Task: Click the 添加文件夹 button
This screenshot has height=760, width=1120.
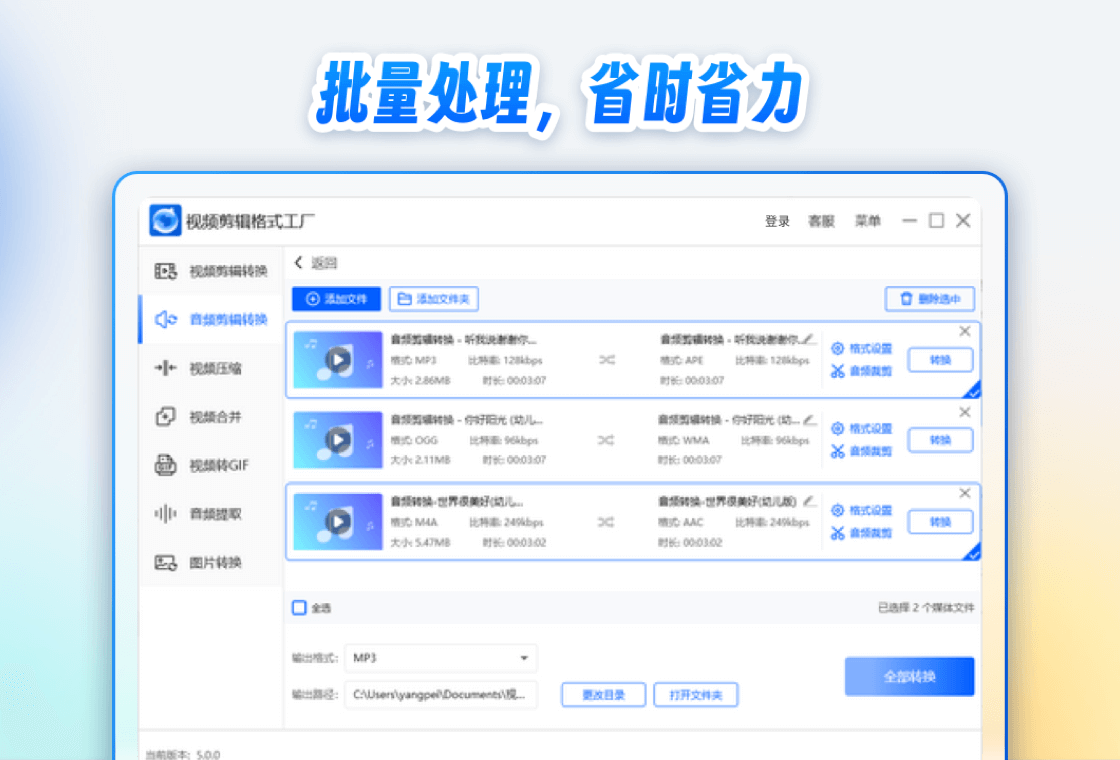Action: [x=434, y=299]
